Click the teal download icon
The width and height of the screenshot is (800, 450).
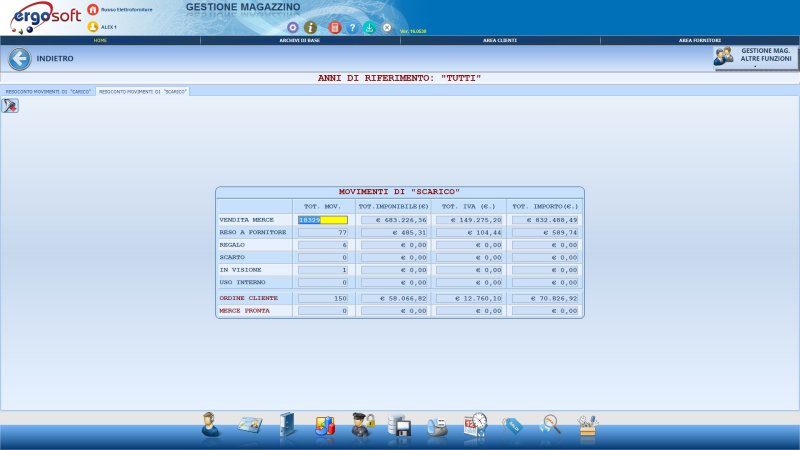tap(369, 28)
